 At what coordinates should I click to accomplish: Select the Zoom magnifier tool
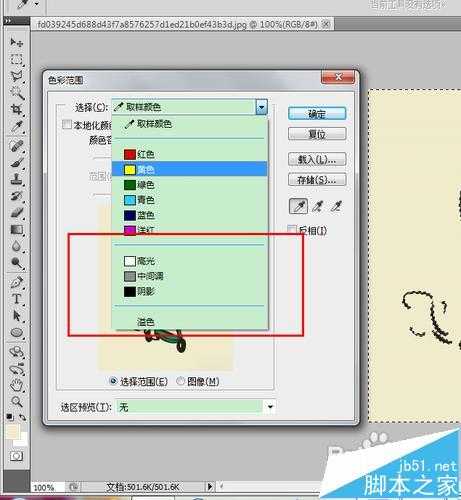pyautogui.click(x=16, y=402)
